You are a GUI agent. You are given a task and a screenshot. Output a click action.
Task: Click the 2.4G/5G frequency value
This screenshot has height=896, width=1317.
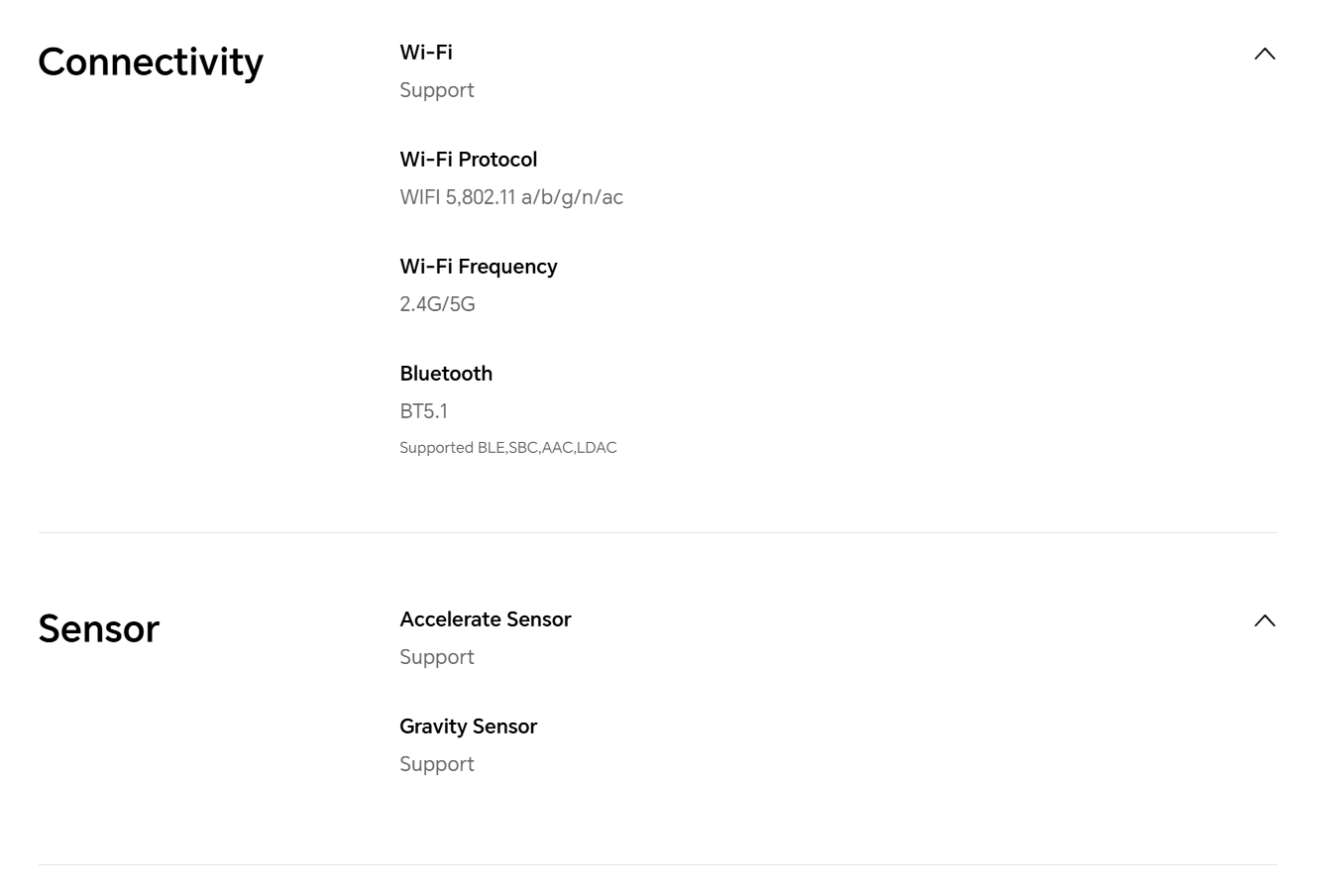point(437,304)
